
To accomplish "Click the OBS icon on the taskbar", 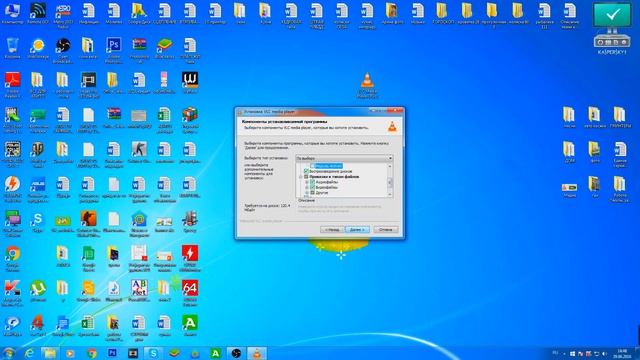I will [x=236, y=353].
